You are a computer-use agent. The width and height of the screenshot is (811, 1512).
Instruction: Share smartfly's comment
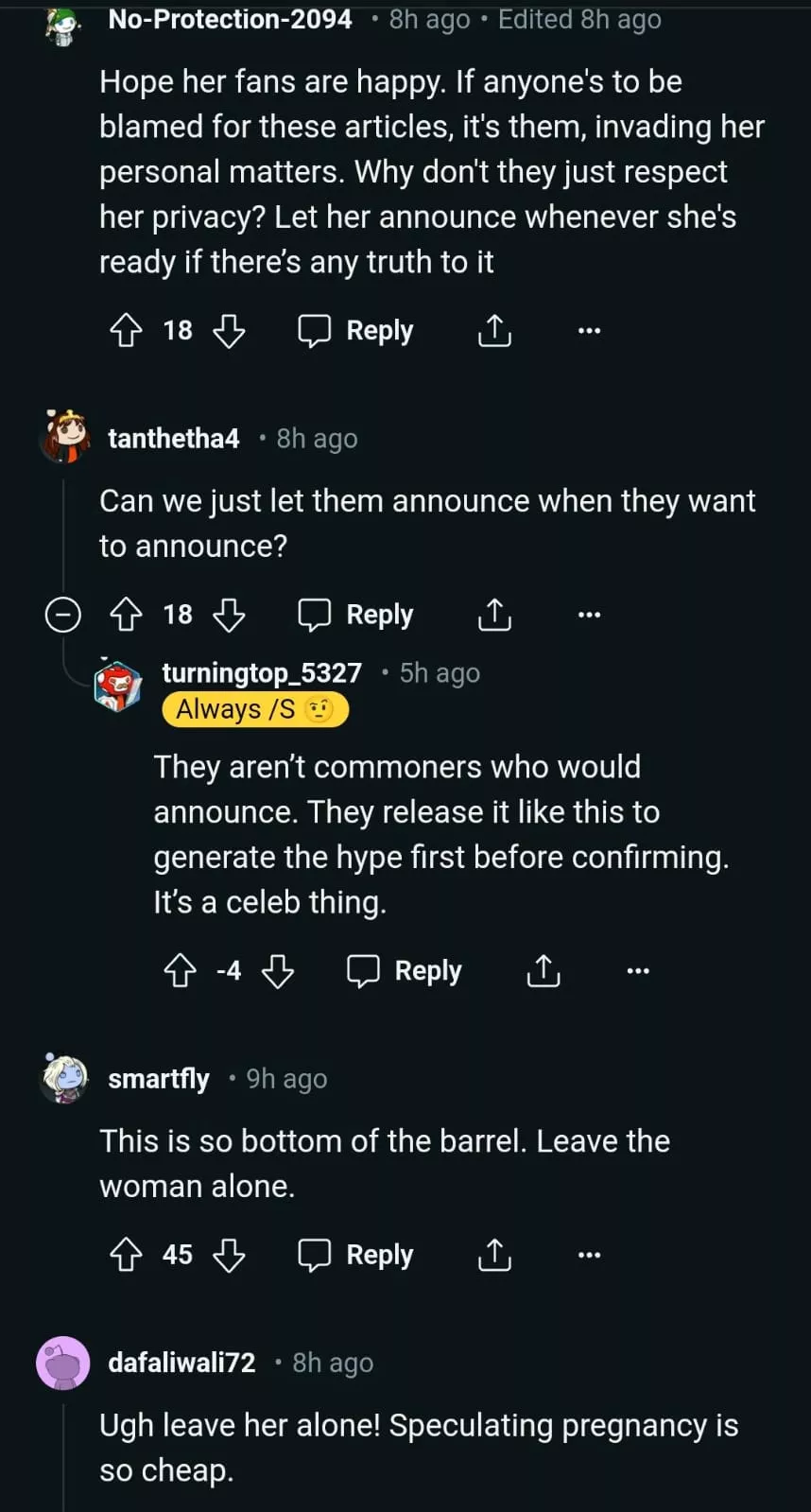pyautogui.click(x=494, y=1256)
